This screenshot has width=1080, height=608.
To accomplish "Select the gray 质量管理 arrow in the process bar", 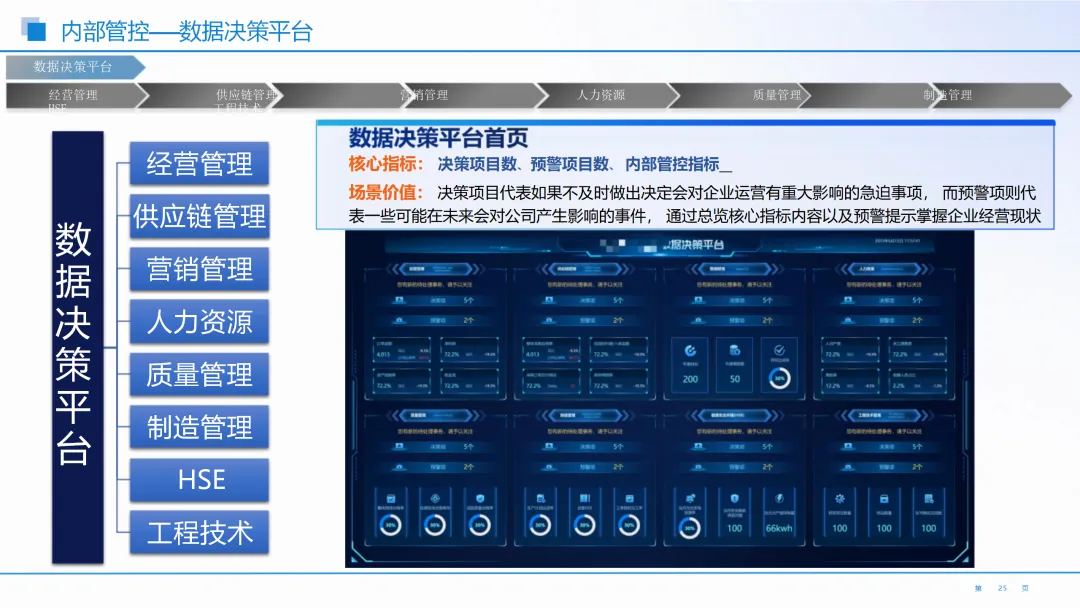I will tap(740, 95).
